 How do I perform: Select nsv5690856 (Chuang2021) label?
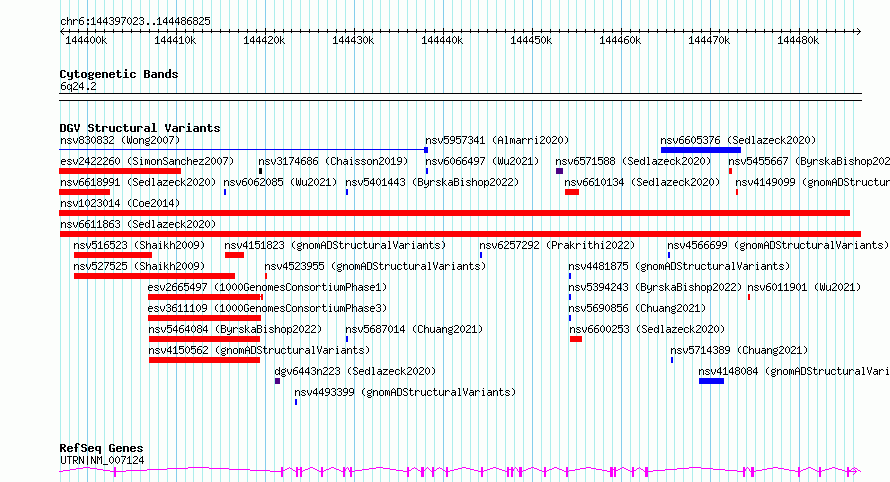point(637,308)
